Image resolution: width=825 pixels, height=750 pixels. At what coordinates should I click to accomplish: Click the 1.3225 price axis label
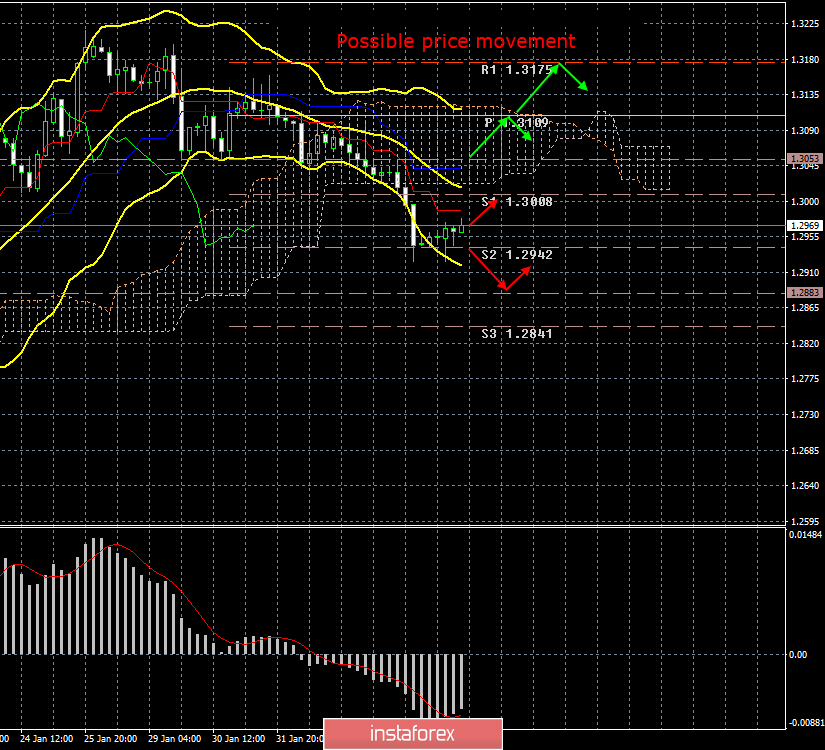[805, 24]
